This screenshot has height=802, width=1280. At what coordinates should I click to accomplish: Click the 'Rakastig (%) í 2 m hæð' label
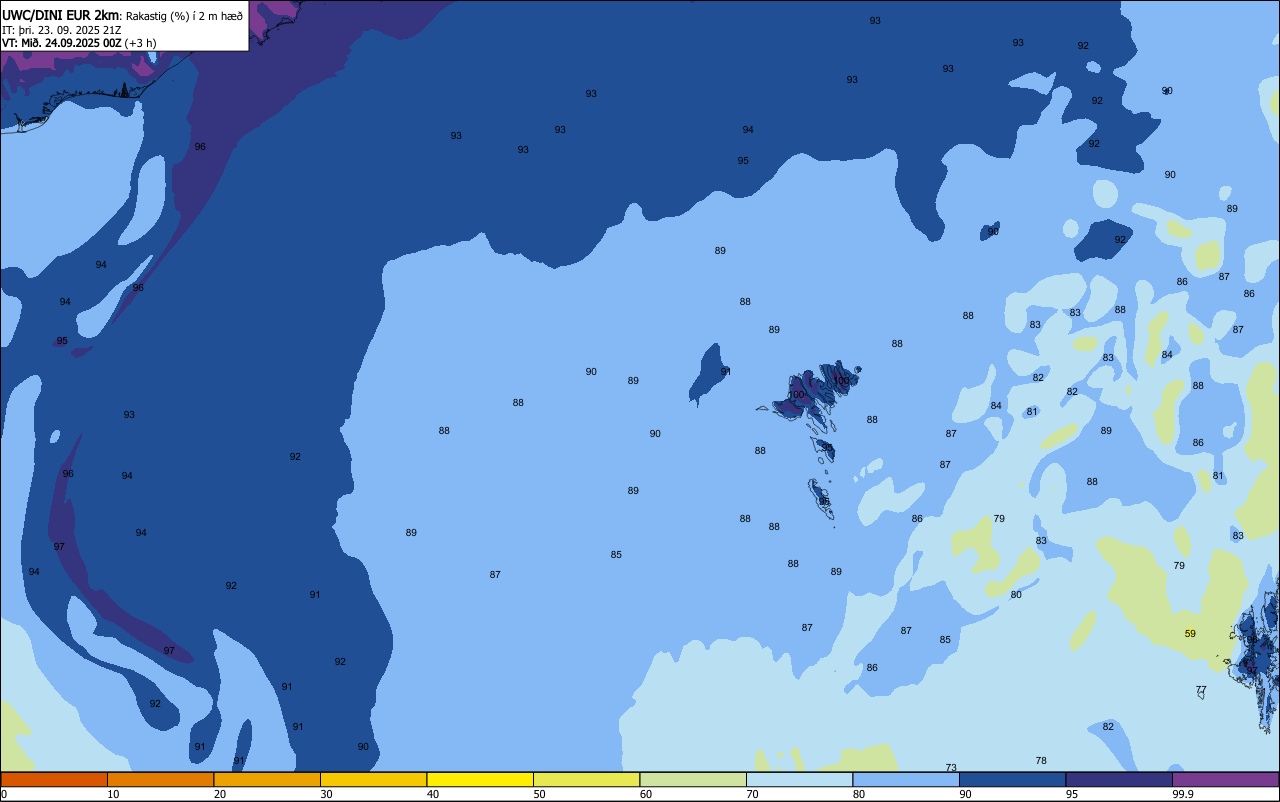click(184, 16)
